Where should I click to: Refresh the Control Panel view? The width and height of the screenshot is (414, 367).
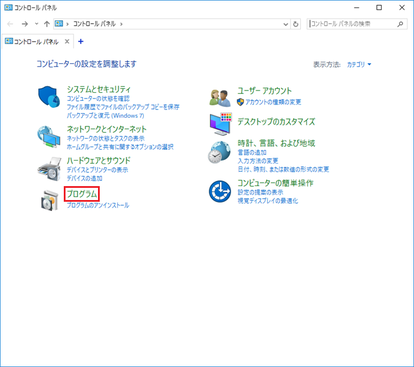point(296,24)
